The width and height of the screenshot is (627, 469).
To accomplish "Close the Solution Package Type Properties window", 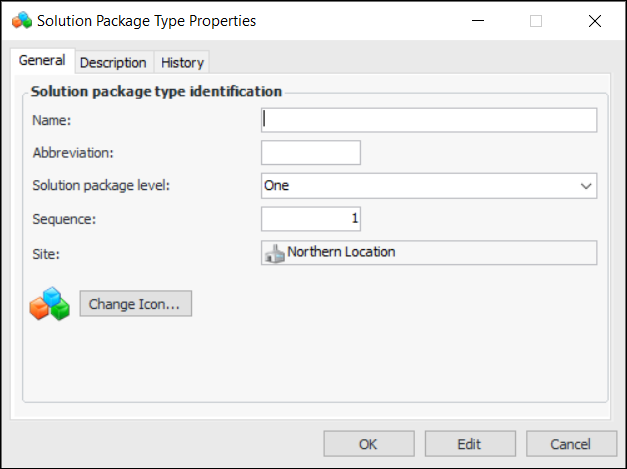I will tap(596, 20).
